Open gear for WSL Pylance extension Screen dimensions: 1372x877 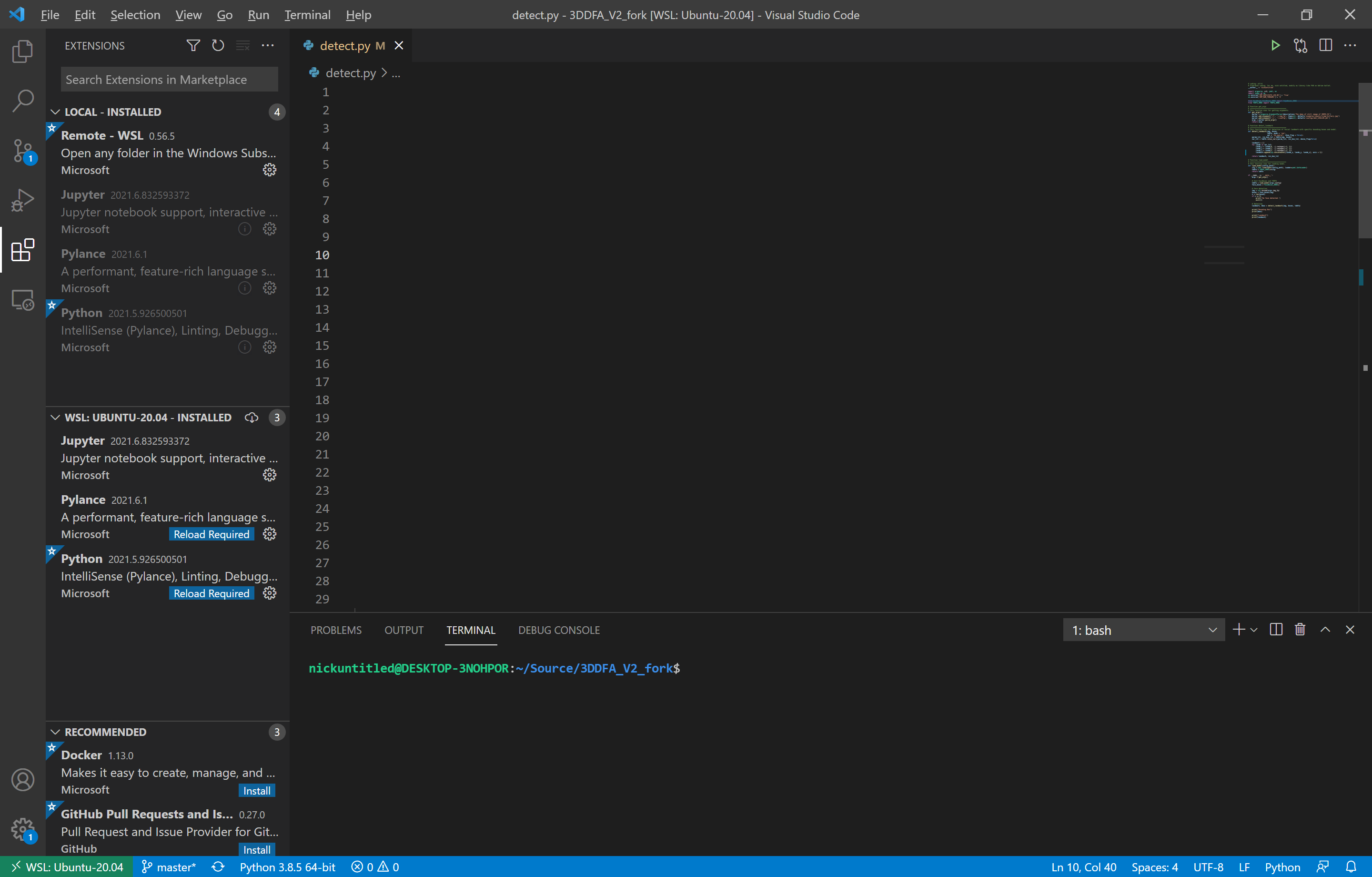pyautogui.click(x=270, y=534)
